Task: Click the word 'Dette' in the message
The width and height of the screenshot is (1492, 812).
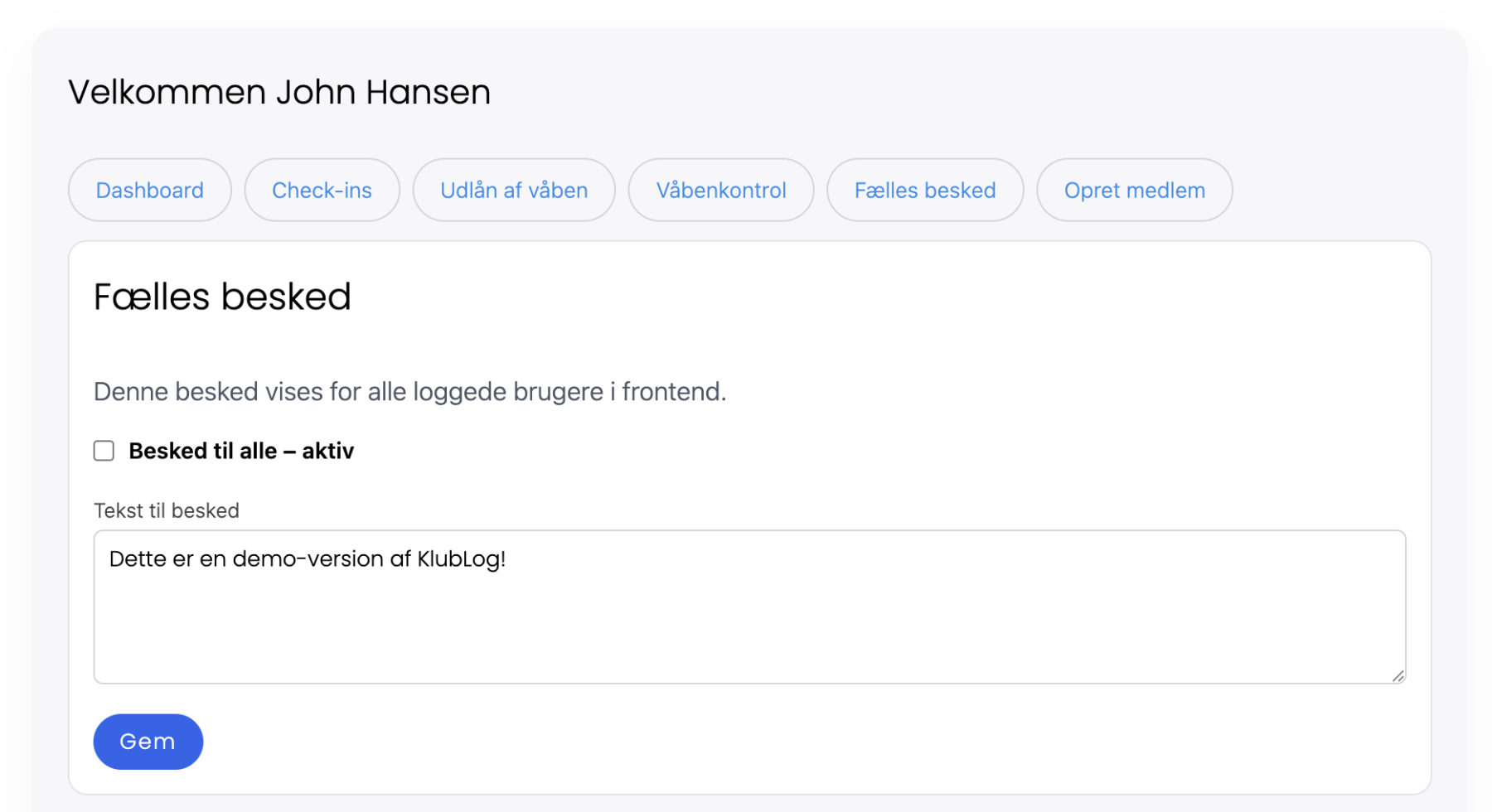Action: [138, 559]
